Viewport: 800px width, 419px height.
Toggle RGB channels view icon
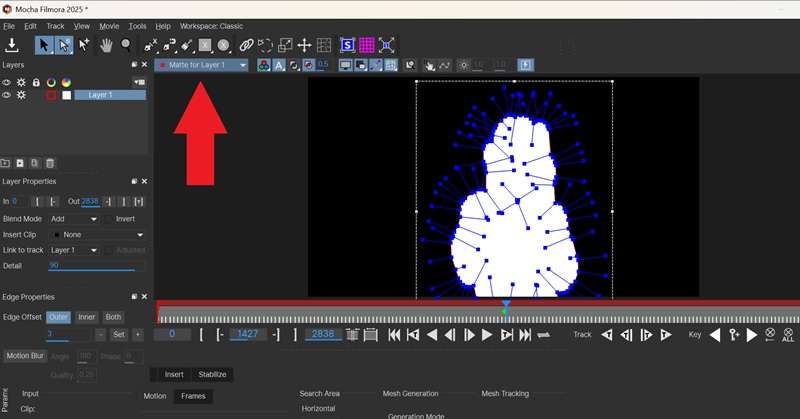264,65
